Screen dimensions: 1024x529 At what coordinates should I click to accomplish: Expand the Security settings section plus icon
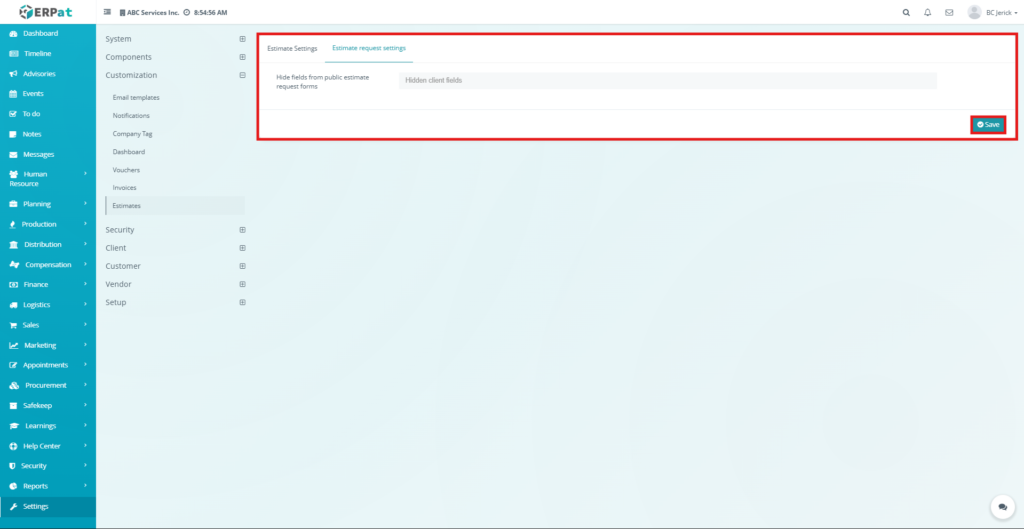pos(242,230)
